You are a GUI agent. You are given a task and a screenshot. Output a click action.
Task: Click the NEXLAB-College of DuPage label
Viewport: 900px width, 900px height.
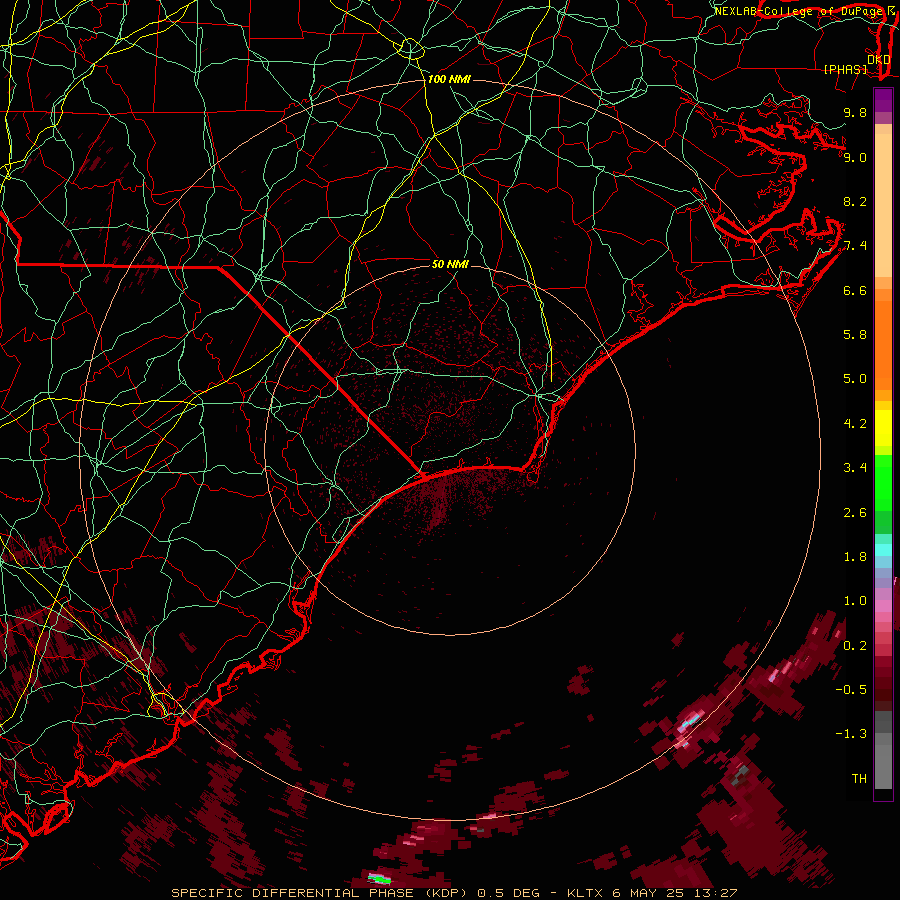(x=799, y=11)
